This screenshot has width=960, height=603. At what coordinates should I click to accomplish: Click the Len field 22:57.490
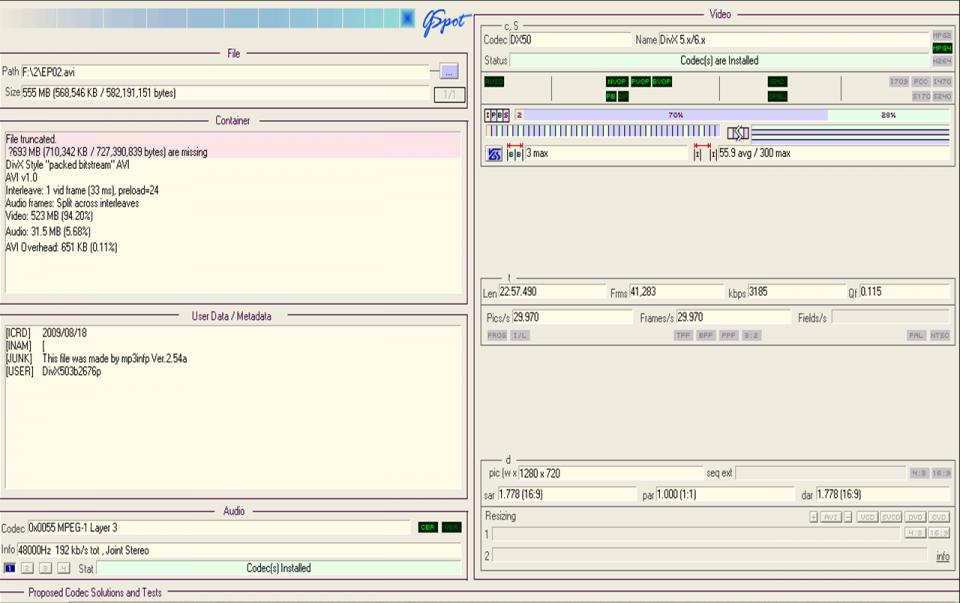(552, 292)
